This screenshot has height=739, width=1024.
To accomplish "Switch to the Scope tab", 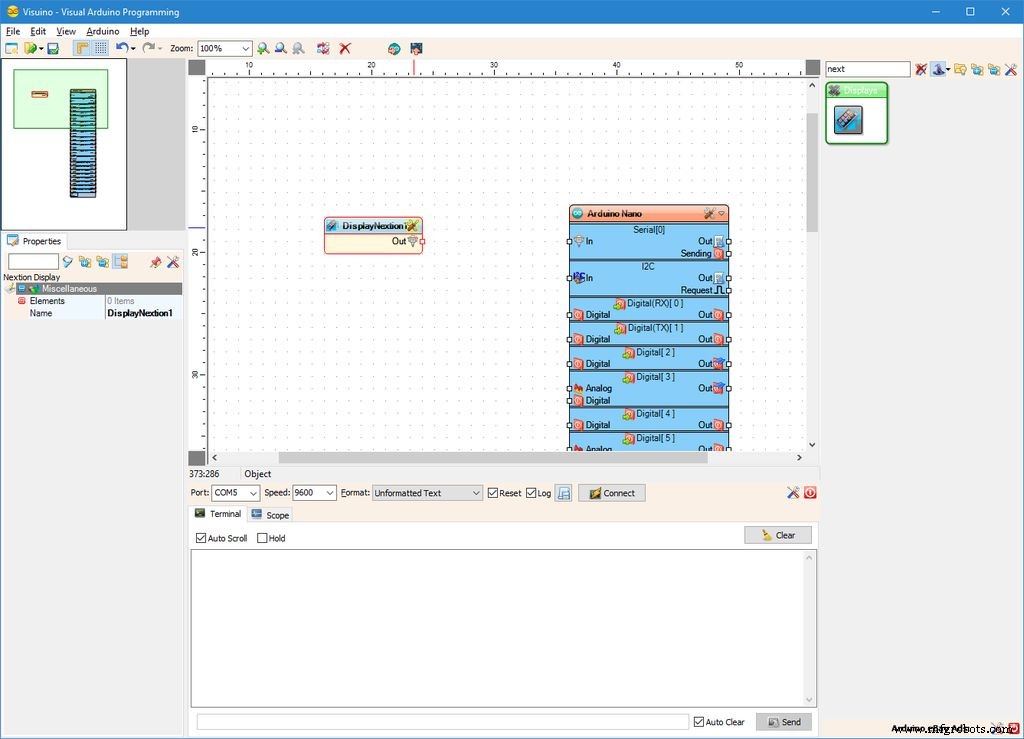I will (x=270, y=515).
